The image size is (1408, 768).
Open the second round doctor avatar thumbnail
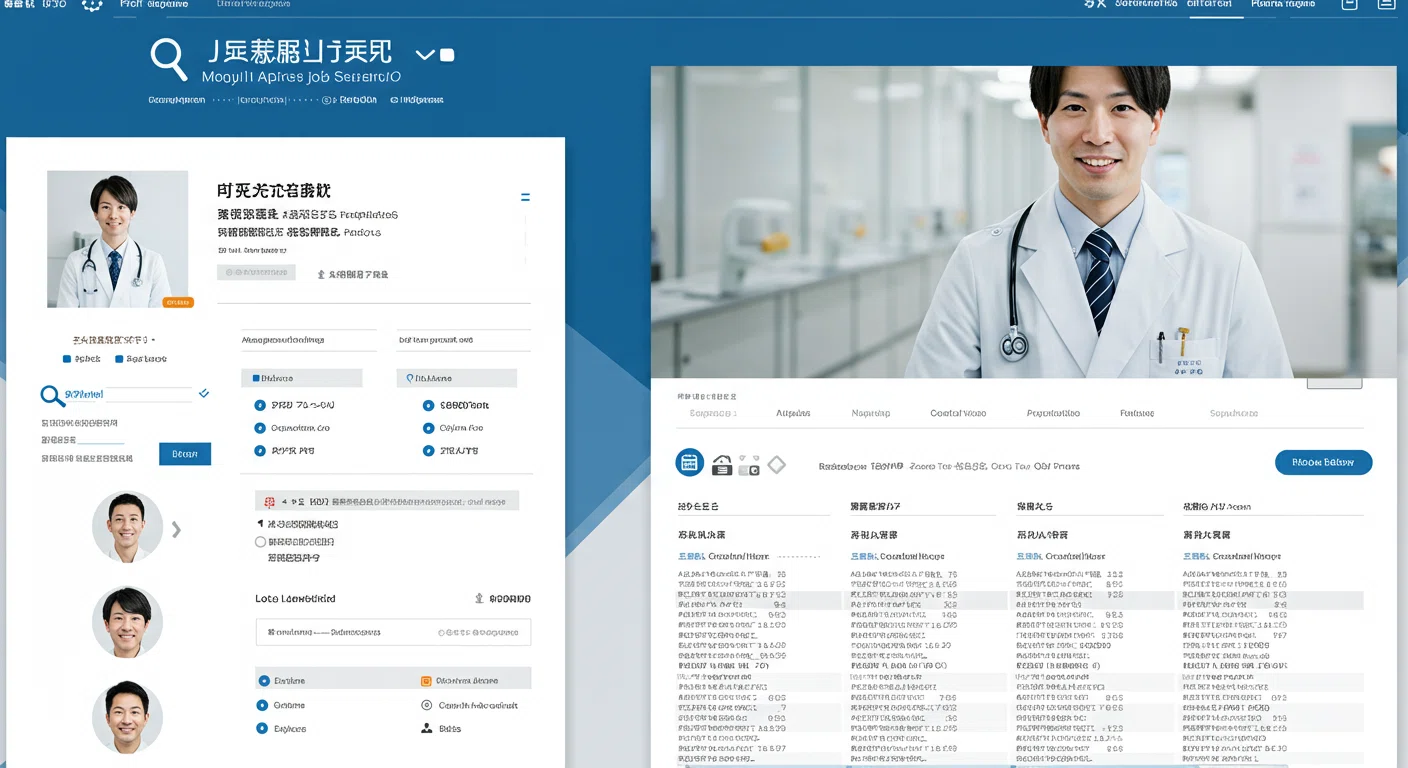tap(127, 621)
